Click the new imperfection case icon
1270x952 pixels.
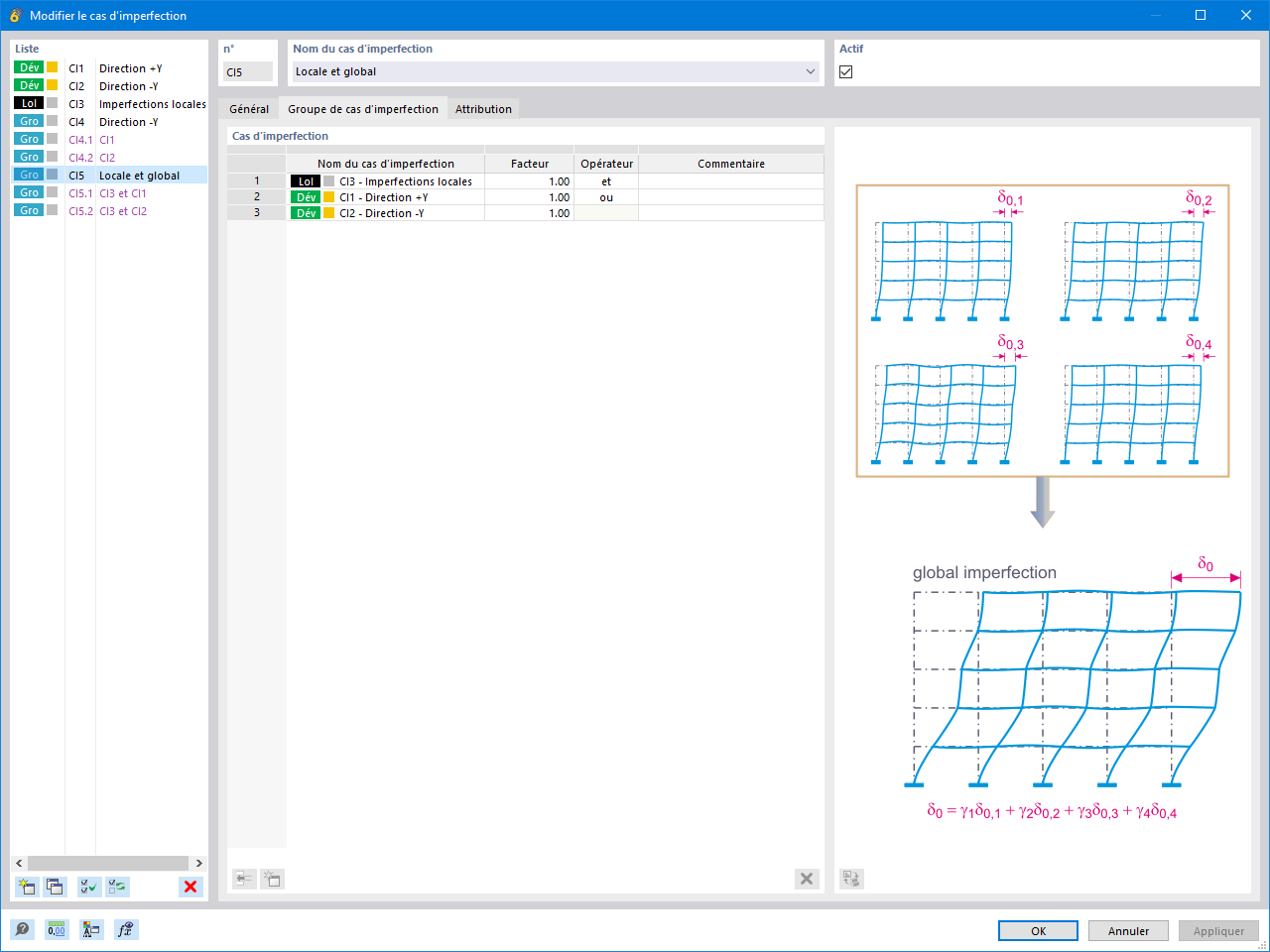pyautogui.click(x=27, y=887)
